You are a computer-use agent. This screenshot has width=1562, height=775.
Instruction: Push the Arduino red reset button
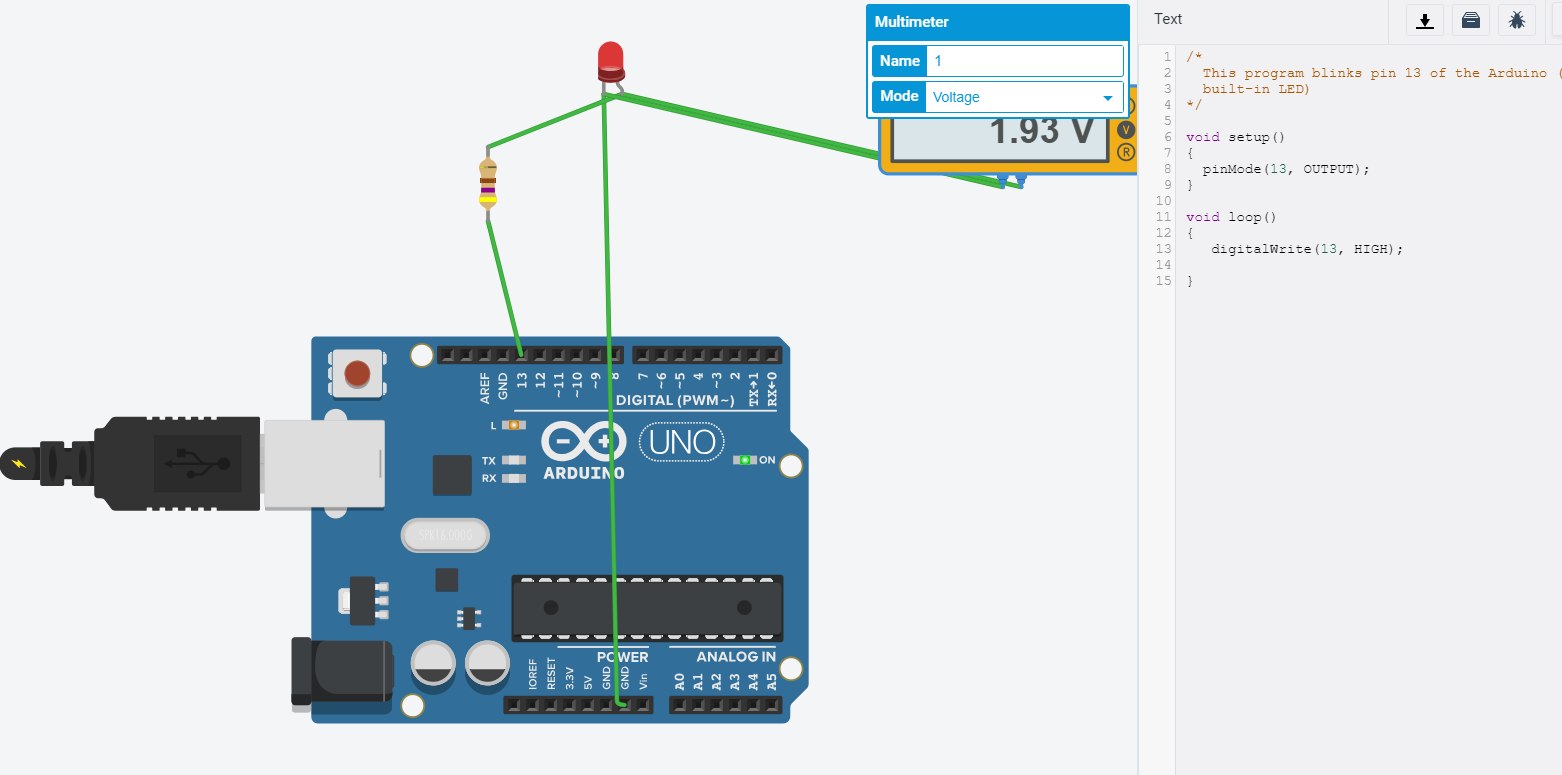[357, 375]
